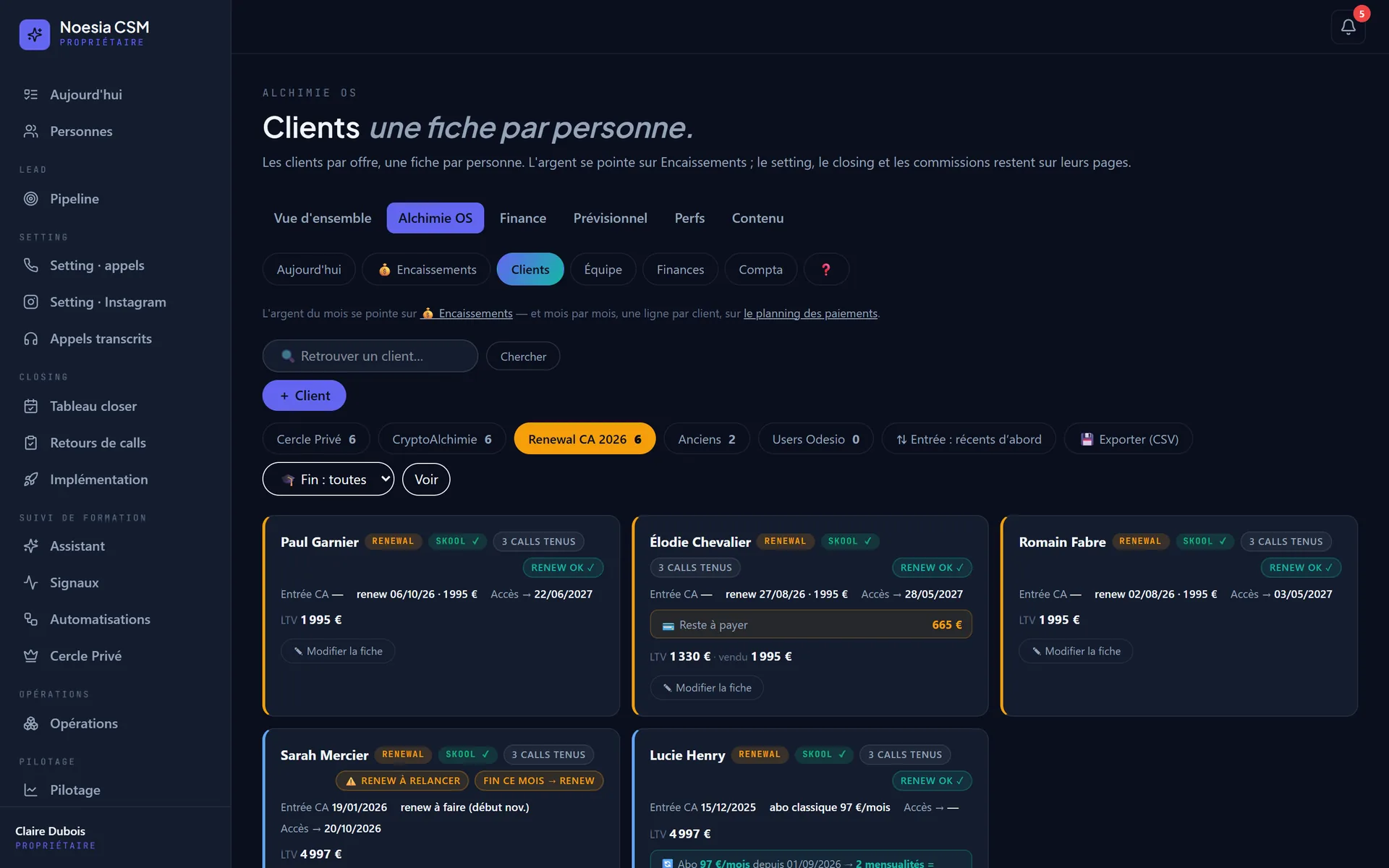This screenshot has width=1389, height=868.
Task: Modifier la fiche for Paul Garnier
Action: pos(338,651)
